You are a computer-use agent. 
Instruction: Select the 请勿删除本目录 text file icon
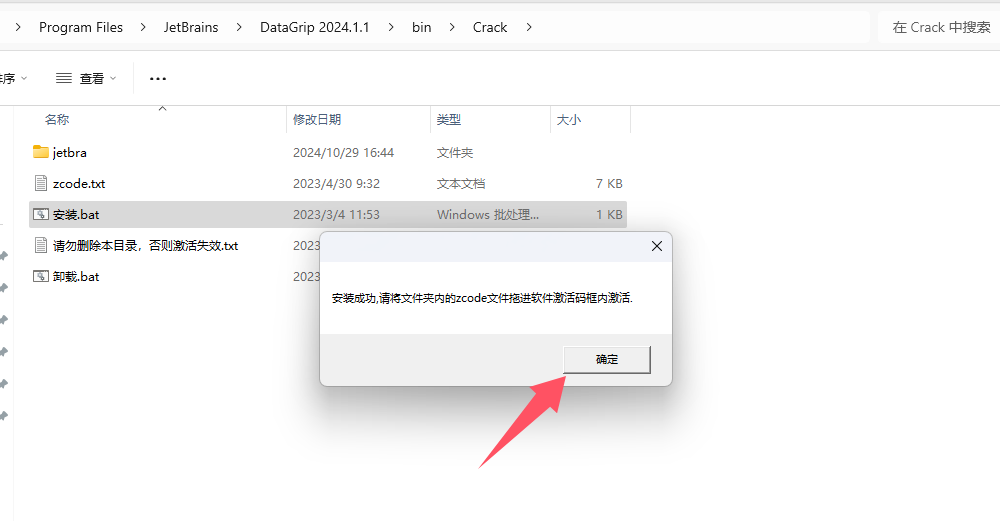[x=41, y=246]
